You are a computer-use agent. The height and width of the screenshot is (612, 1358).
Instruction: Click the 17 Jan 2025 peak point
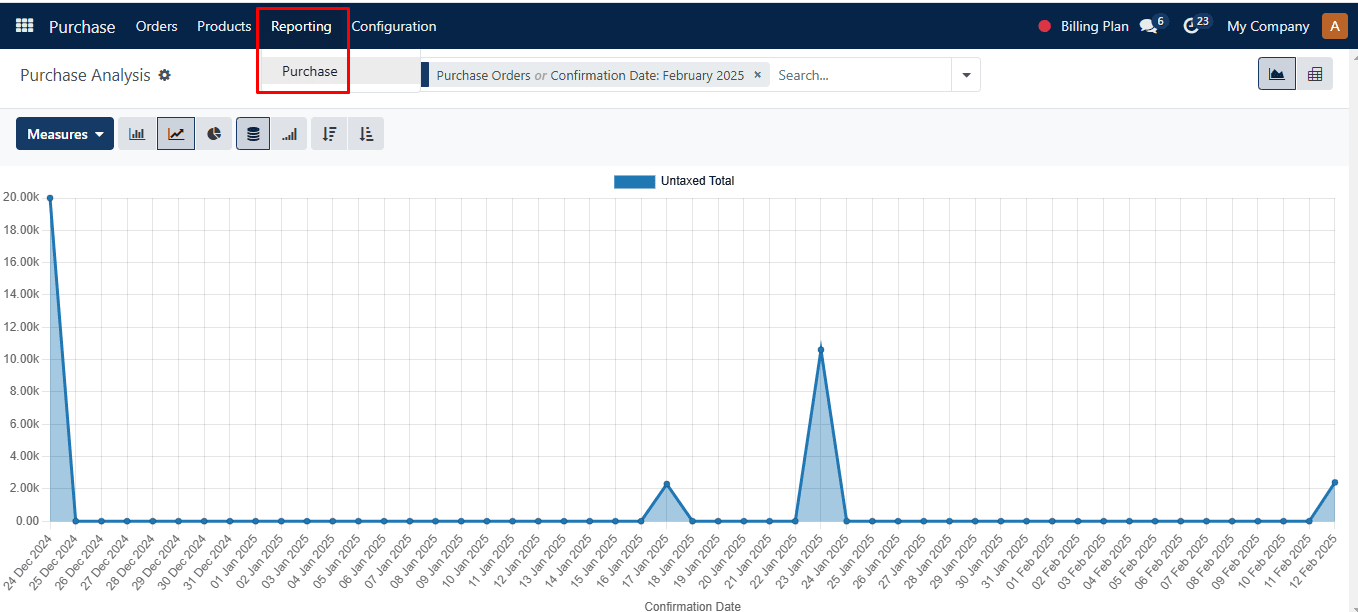[666, 484]
